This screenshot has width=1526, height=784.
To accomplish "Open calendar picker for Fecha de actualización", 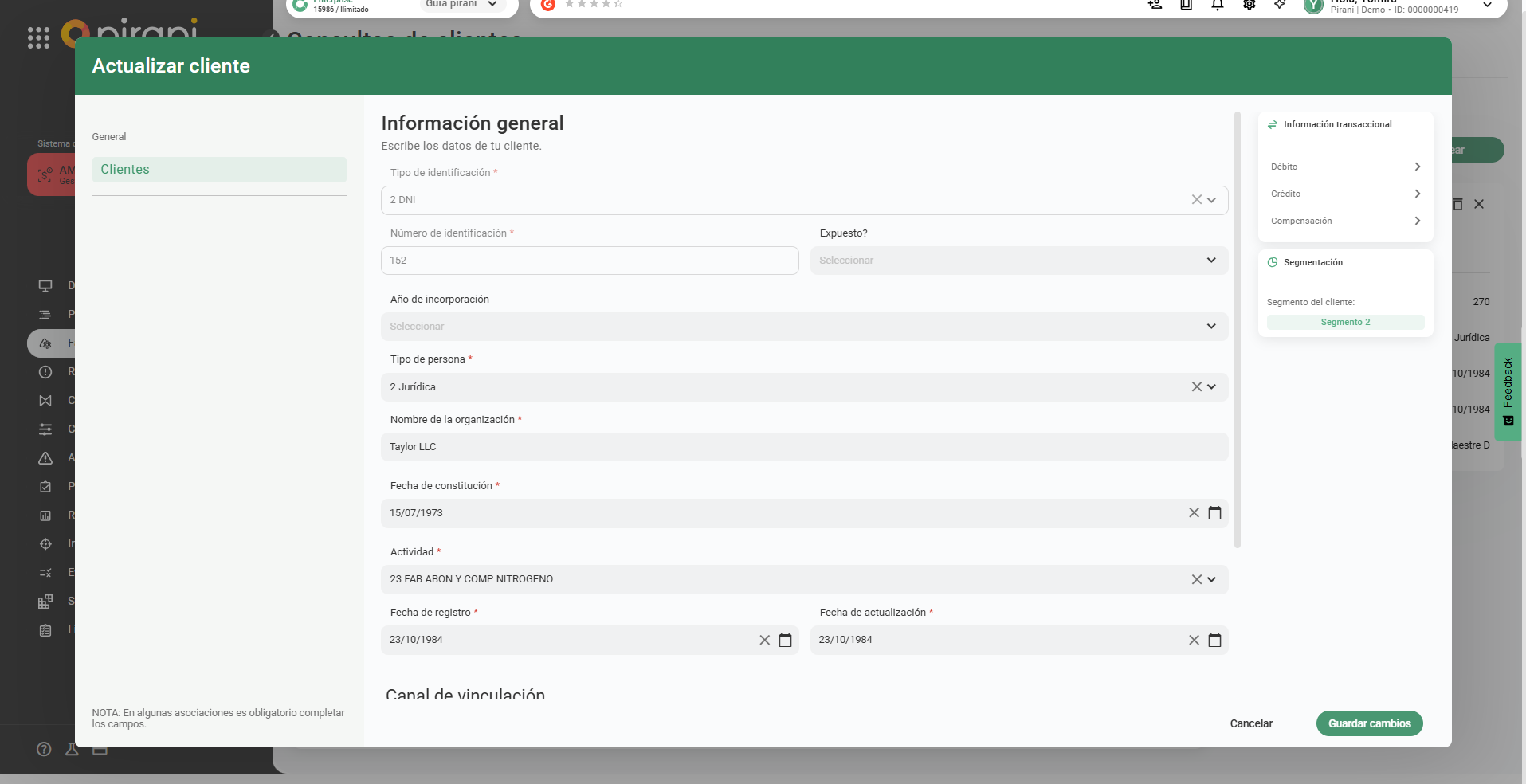I will [x=1214, y=641].
